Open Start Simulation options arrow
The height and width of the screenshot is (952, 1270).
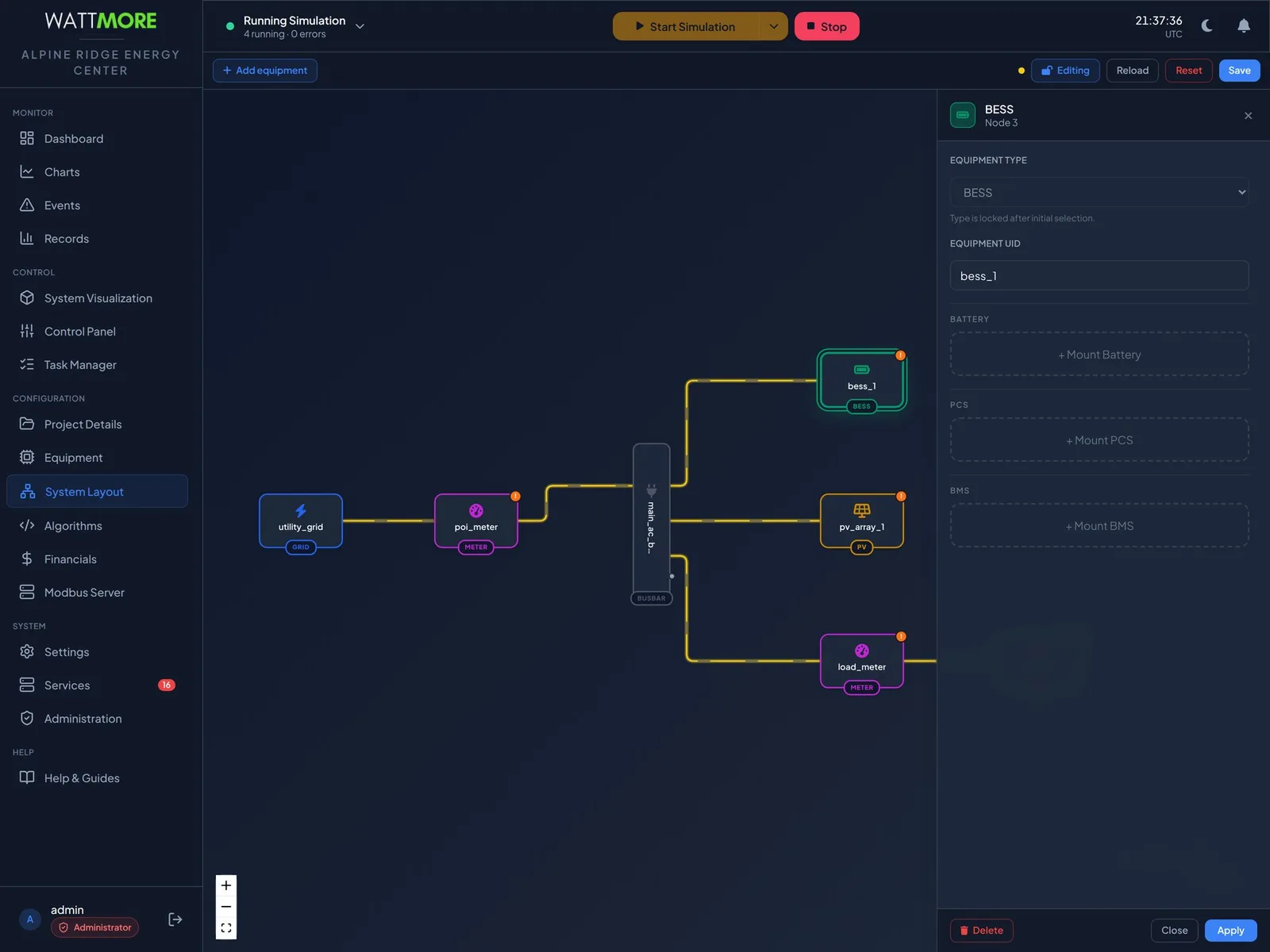click(x=773, y=26)
